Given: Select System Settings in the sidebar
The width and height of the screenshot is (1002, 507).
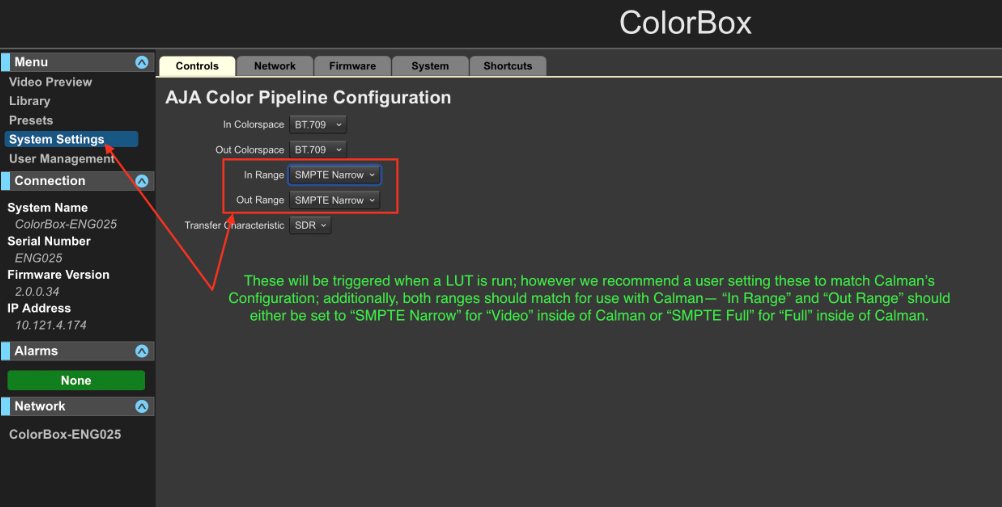Looking at the screenshot, I should click(x=57, y=139).
